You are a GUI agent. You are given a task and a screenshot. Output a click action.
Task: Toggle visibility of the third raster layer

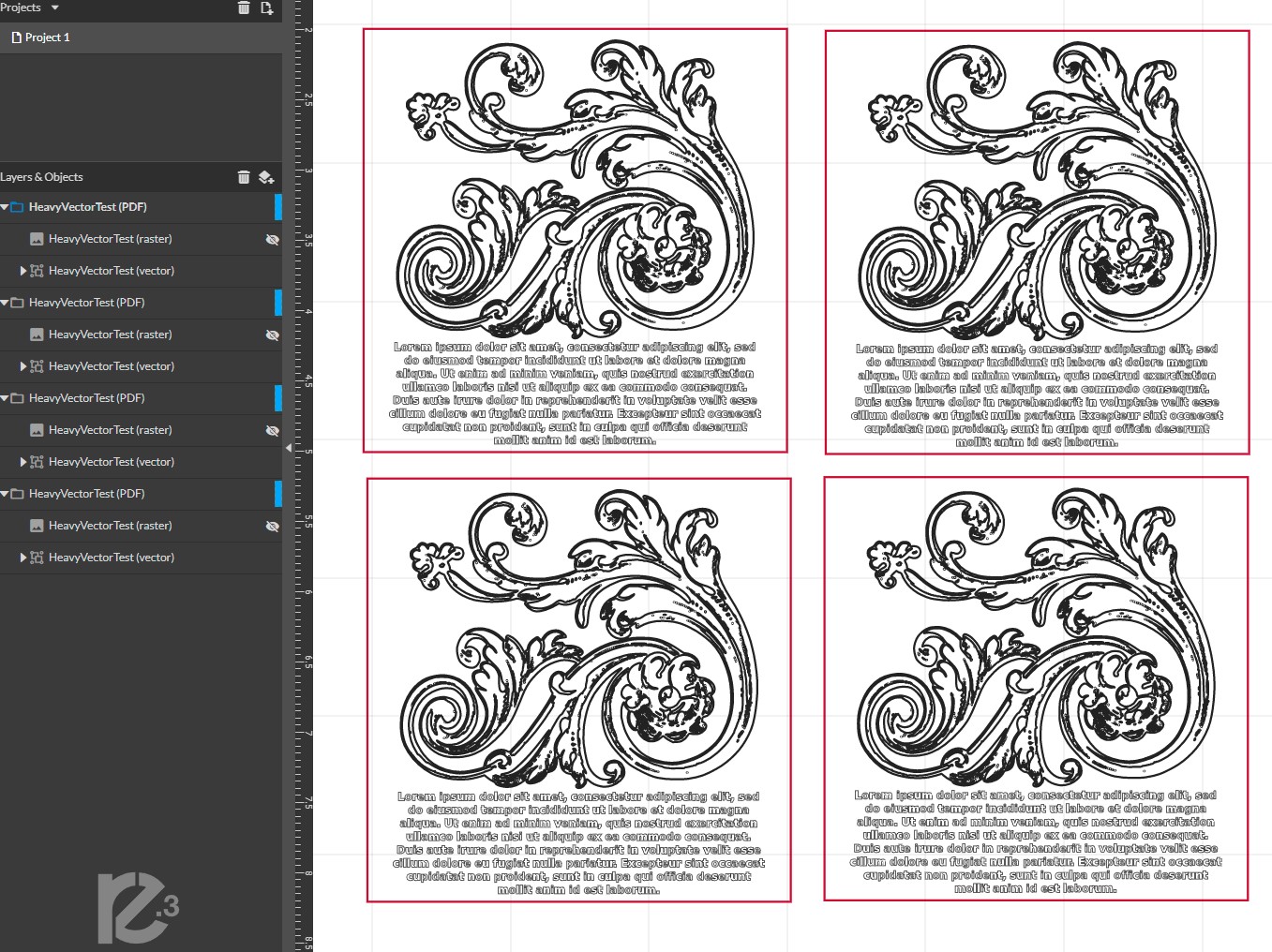(x=272, y=430)
